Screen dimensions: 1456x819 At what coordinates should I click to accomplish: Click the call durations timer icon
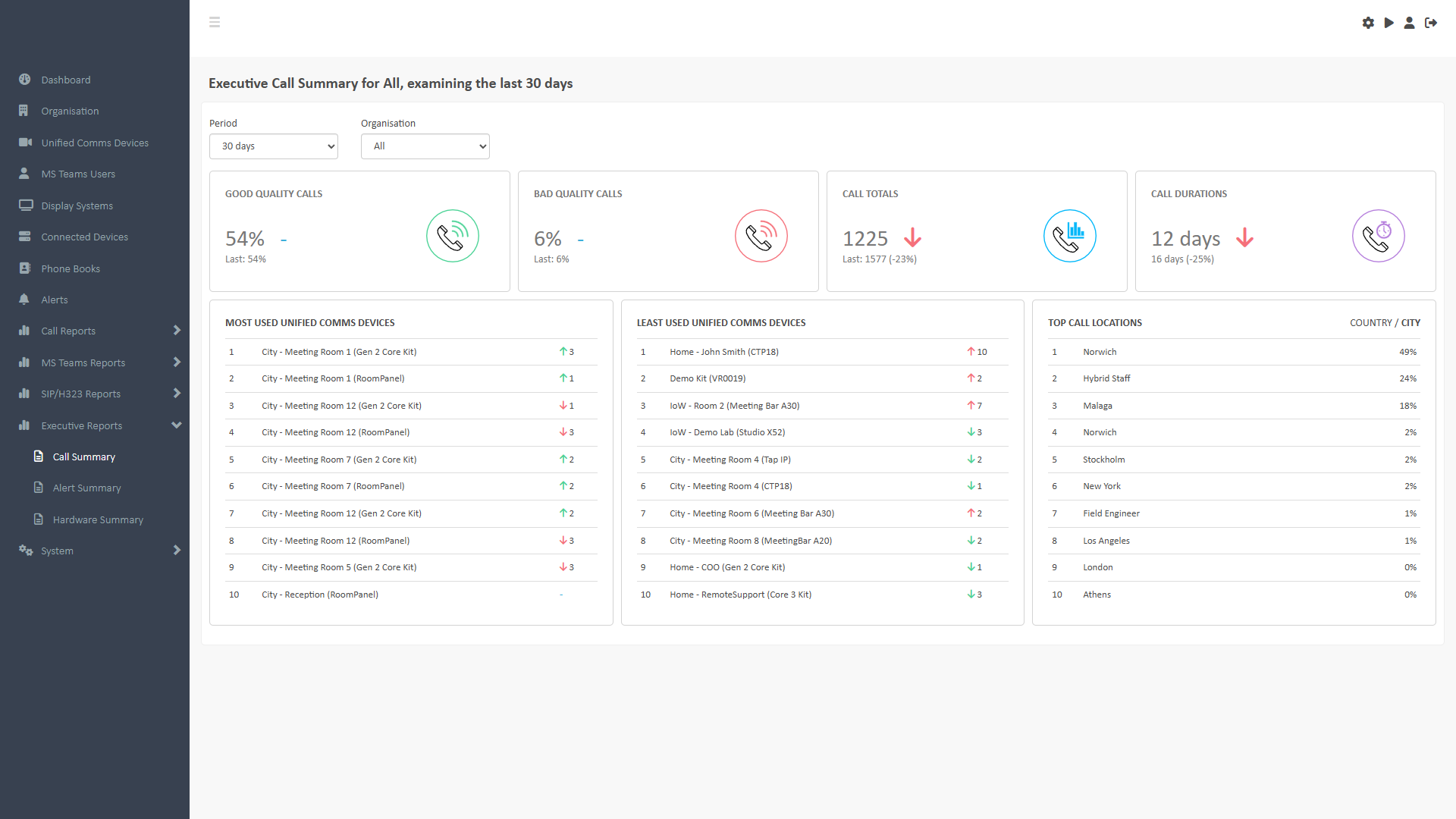[1378, 236]
